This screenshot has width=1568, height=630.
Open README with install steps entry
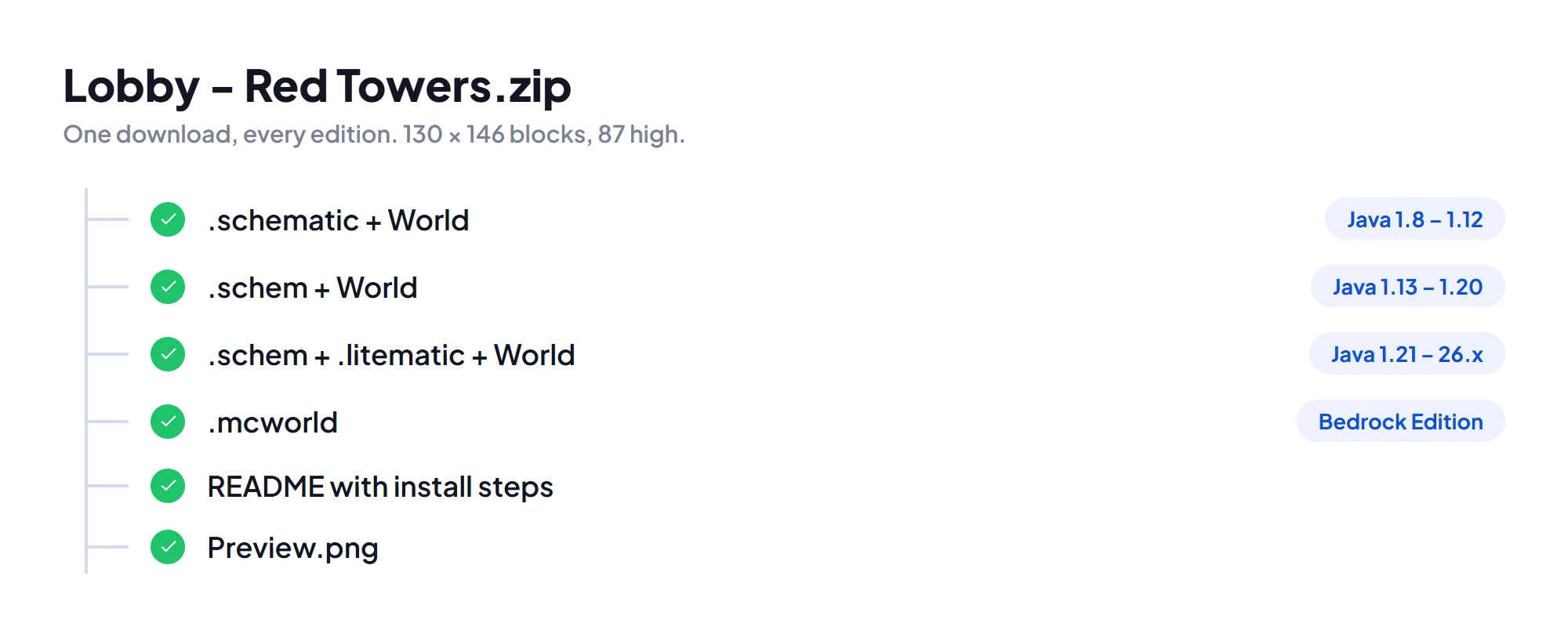click(x=380, y=487)
